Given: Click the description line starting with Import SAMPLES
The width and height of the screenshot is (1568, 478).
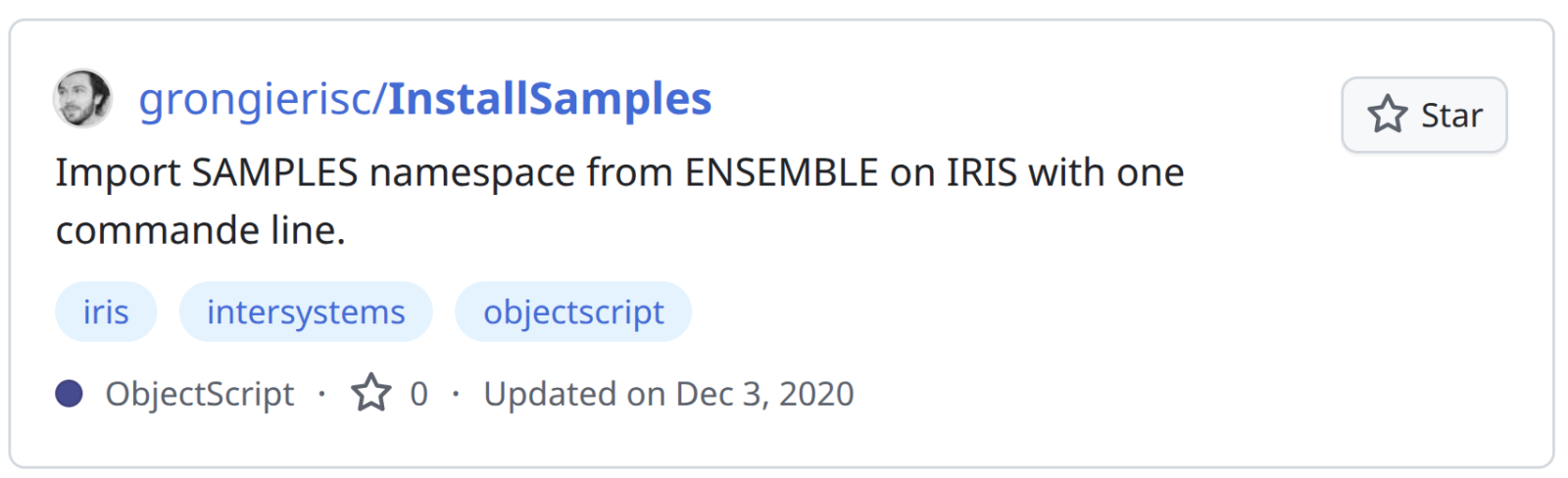Looking at the screenshot, I should point(619,172).
